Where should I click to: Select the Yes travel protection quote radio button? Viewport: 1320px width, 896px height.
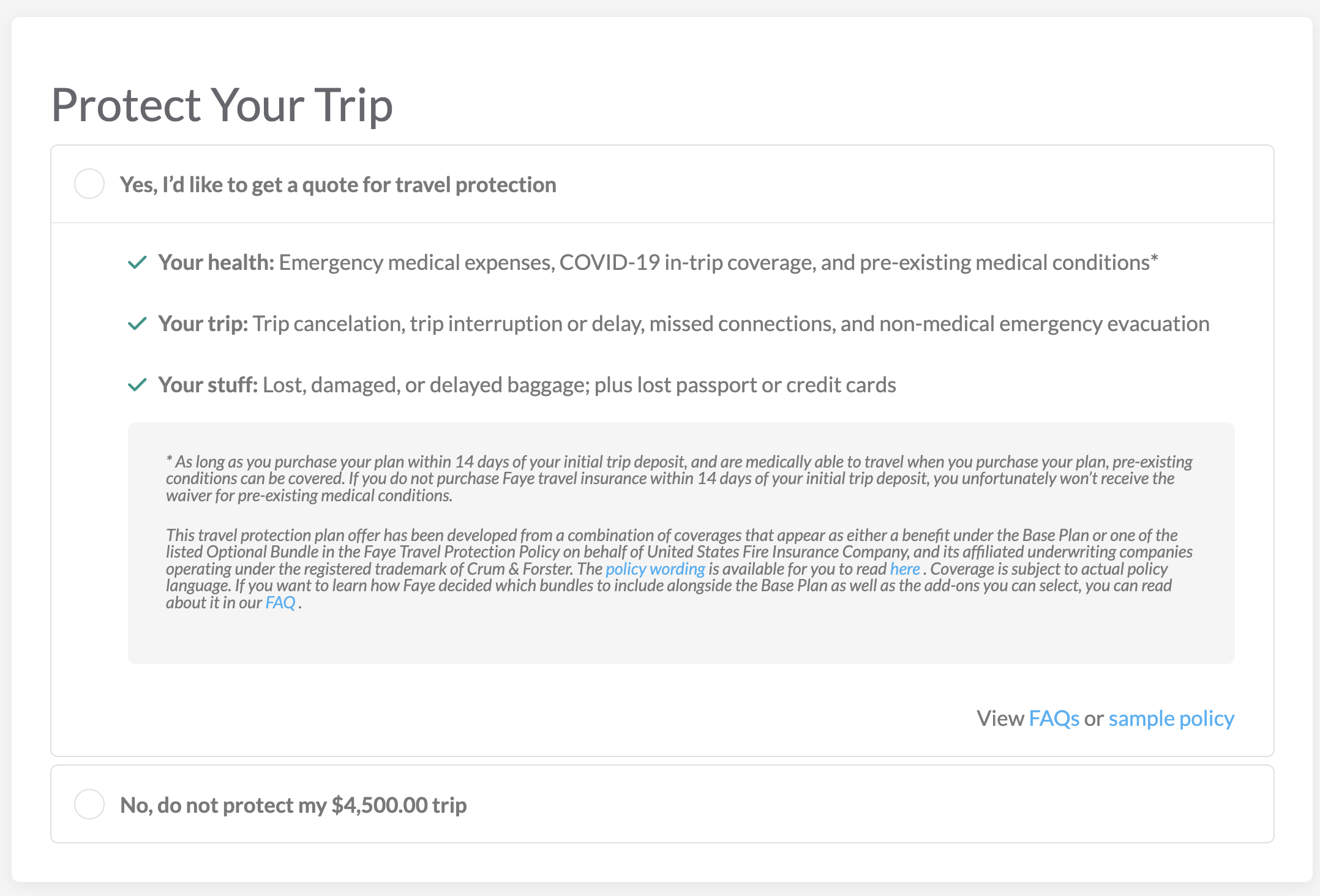pyautogui.click(x=89, y=184)
